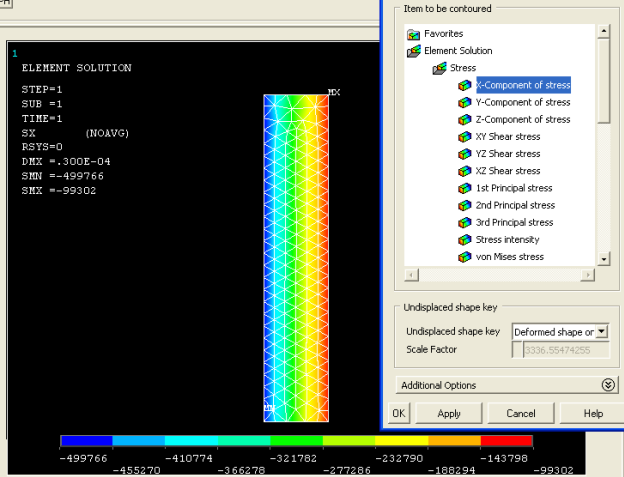
Task: Expand Additional Options section
Action: point(608,385)
